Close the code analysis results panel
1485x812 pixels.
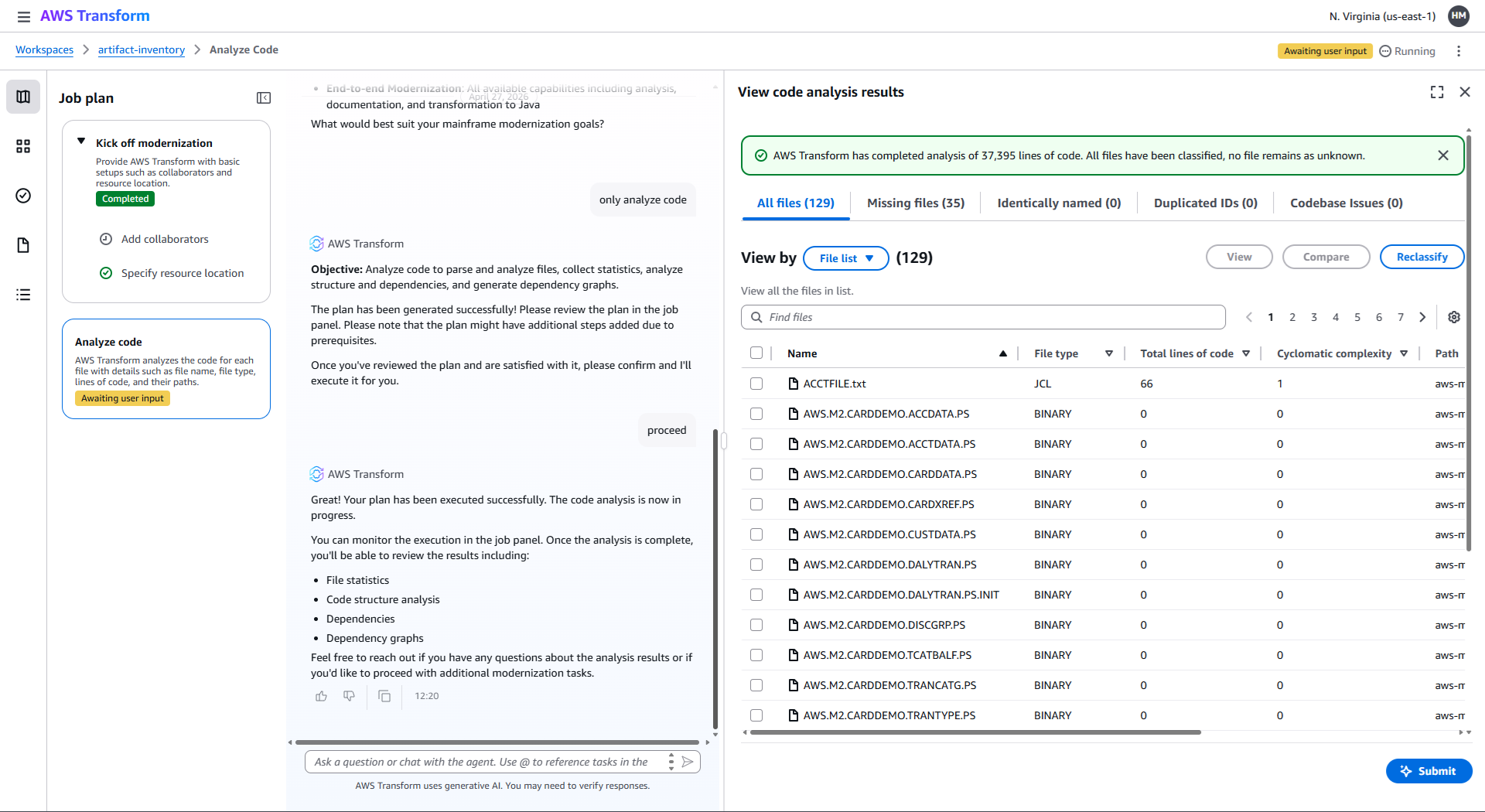pos(1465,92)
